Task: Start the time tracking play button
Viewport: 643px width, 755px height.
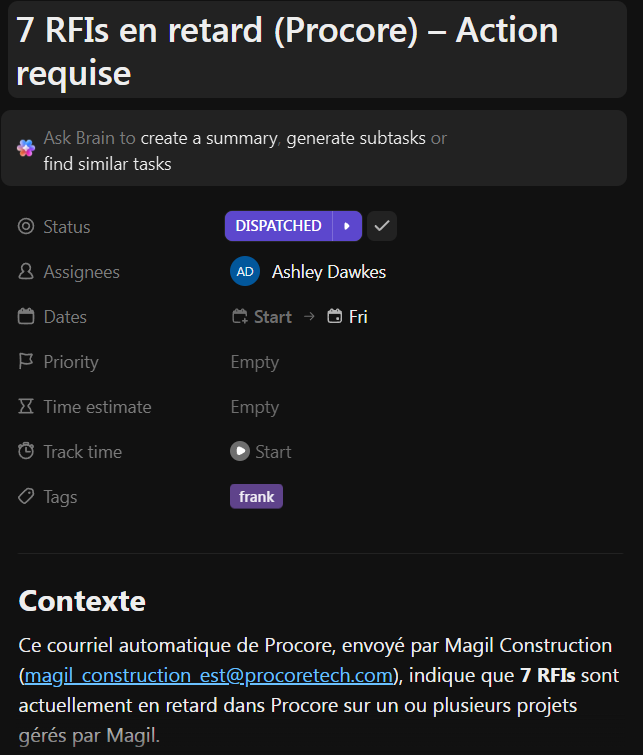Action: (239, 452)
